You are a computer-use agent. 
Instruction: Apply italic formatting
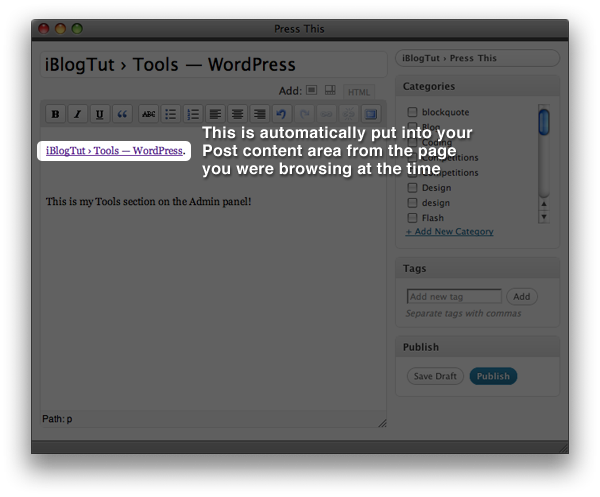pyautogui.click(x=78, y=114)
